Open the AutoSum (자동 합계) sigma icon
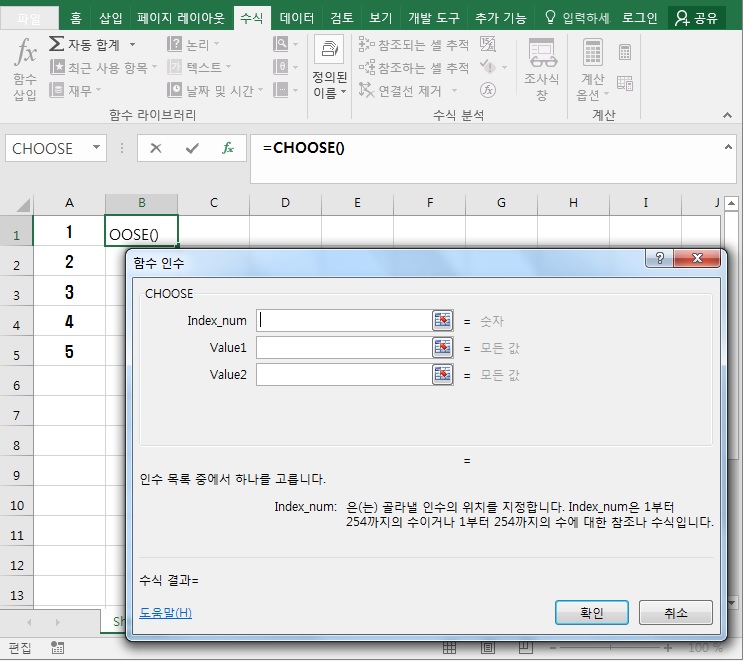Image resolution: width=743 pixels, height=661 pixels. [x=56, y=45]
